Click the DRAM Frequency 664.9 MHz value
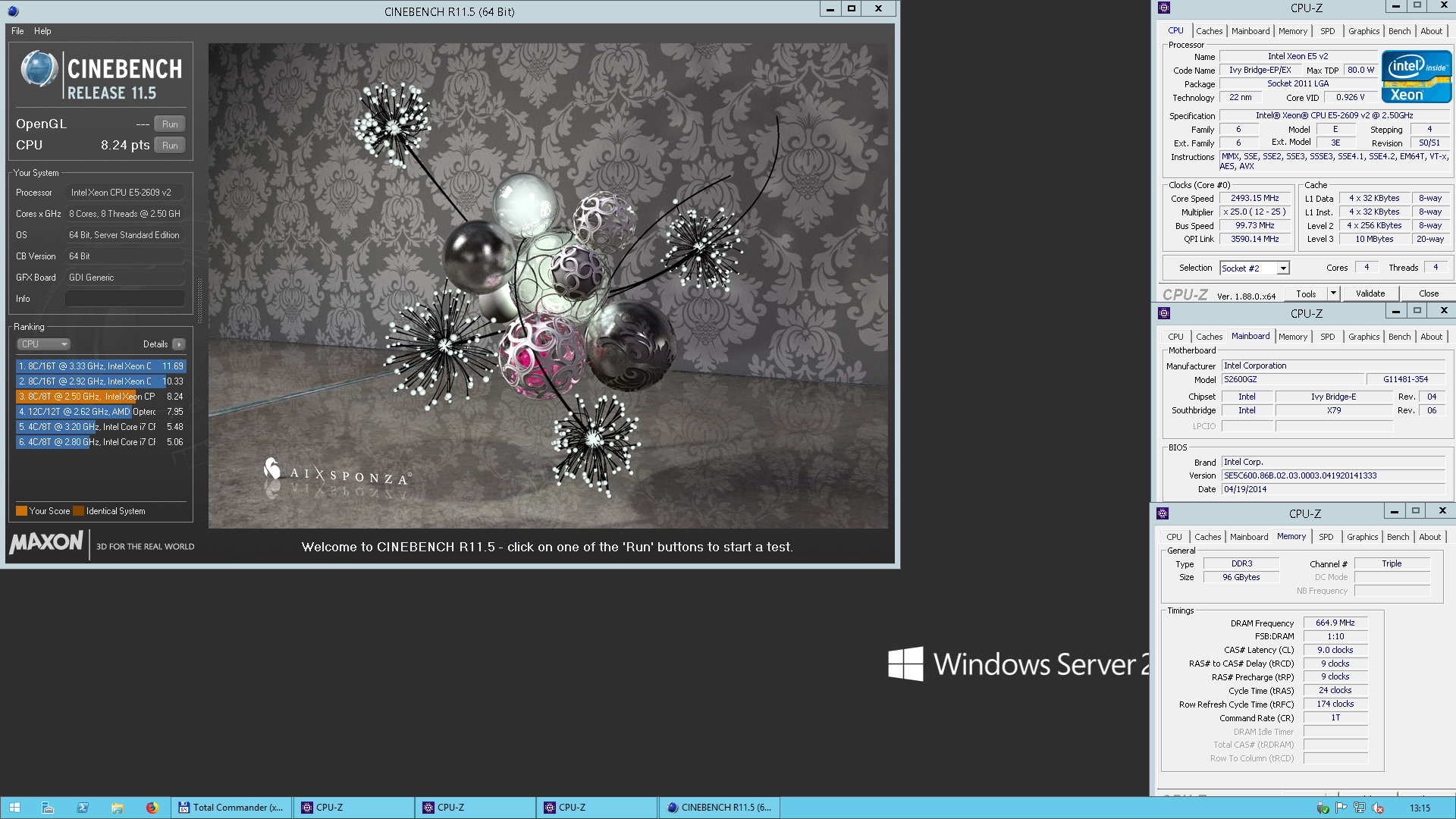This screenshot has width=1456, height=819. (1335, 623)
